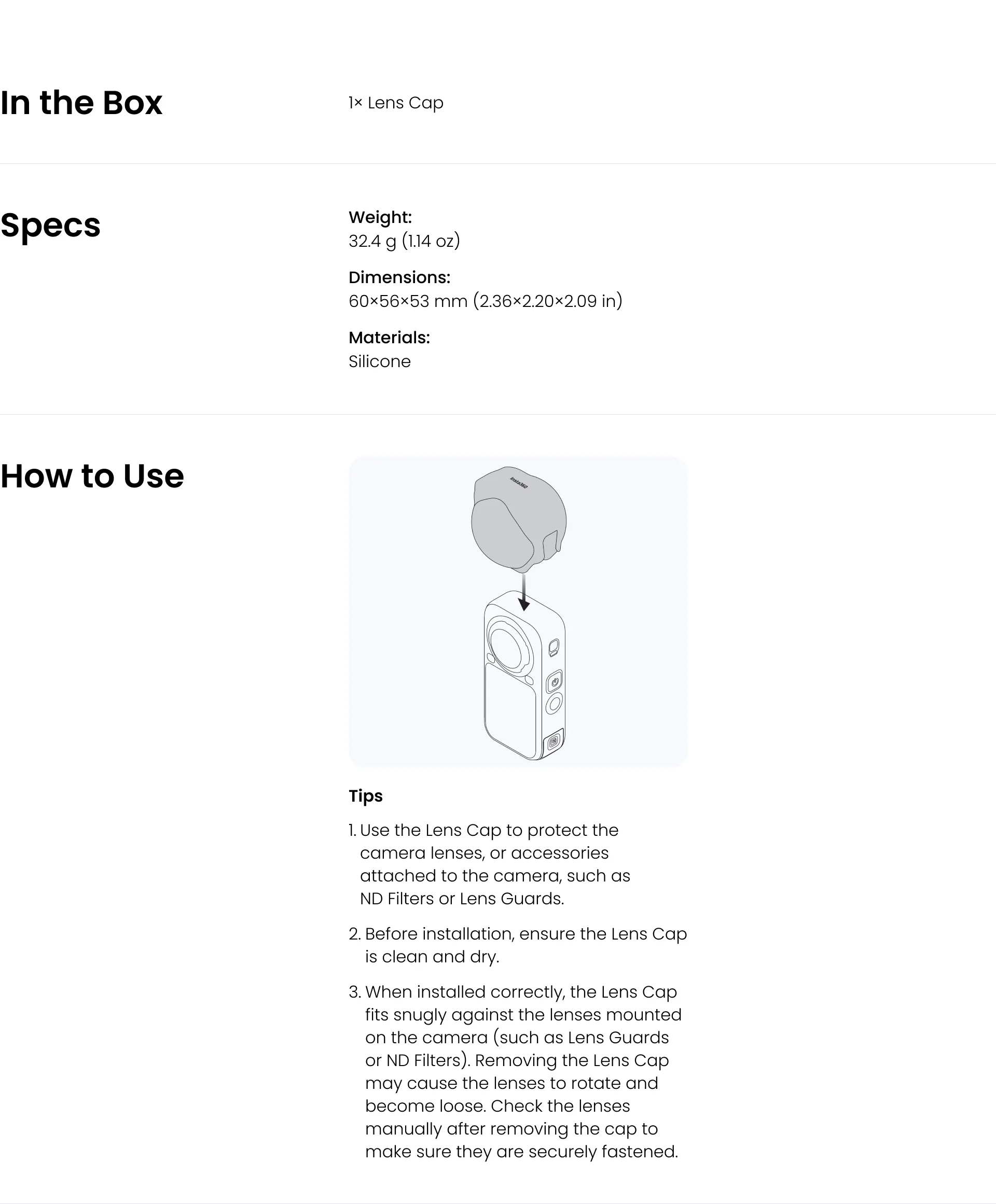996x1204 pixels.
Task: Click the gray lens cap illustration
Action: click(519, 520)
